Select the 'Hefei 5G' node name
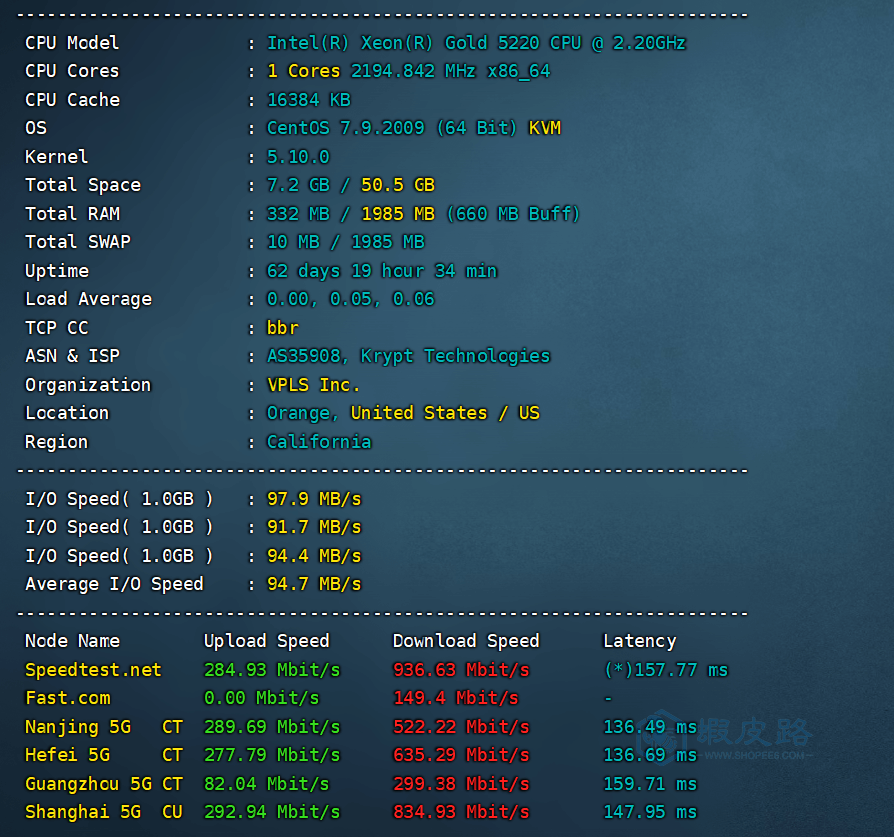Viewport: 894px width, 837px height. 67,755
